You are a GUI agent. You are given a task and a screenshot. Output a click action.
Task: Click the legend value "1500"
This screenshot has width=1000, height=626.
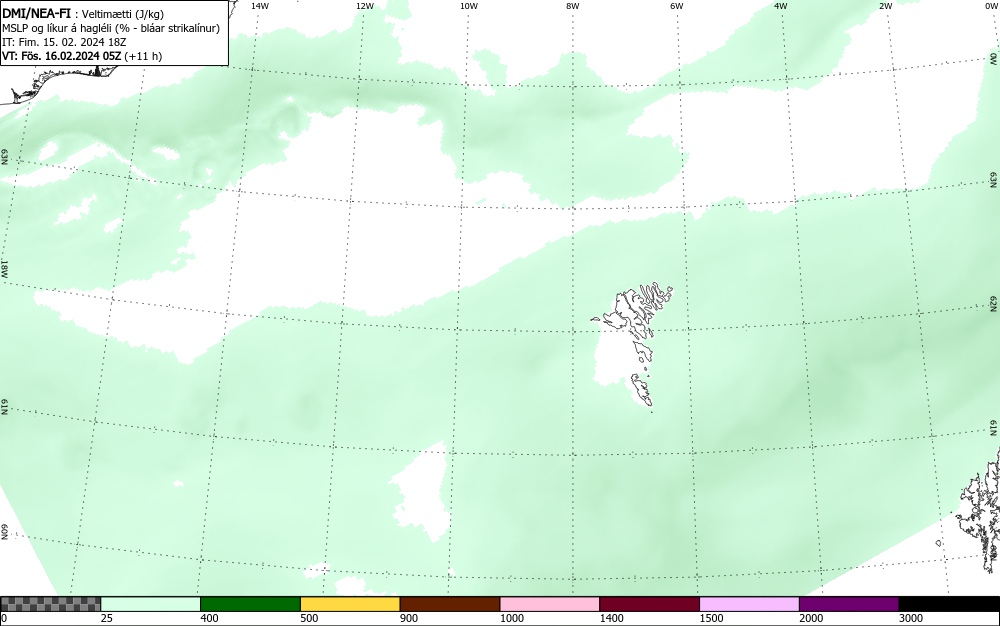pos(711,618)
